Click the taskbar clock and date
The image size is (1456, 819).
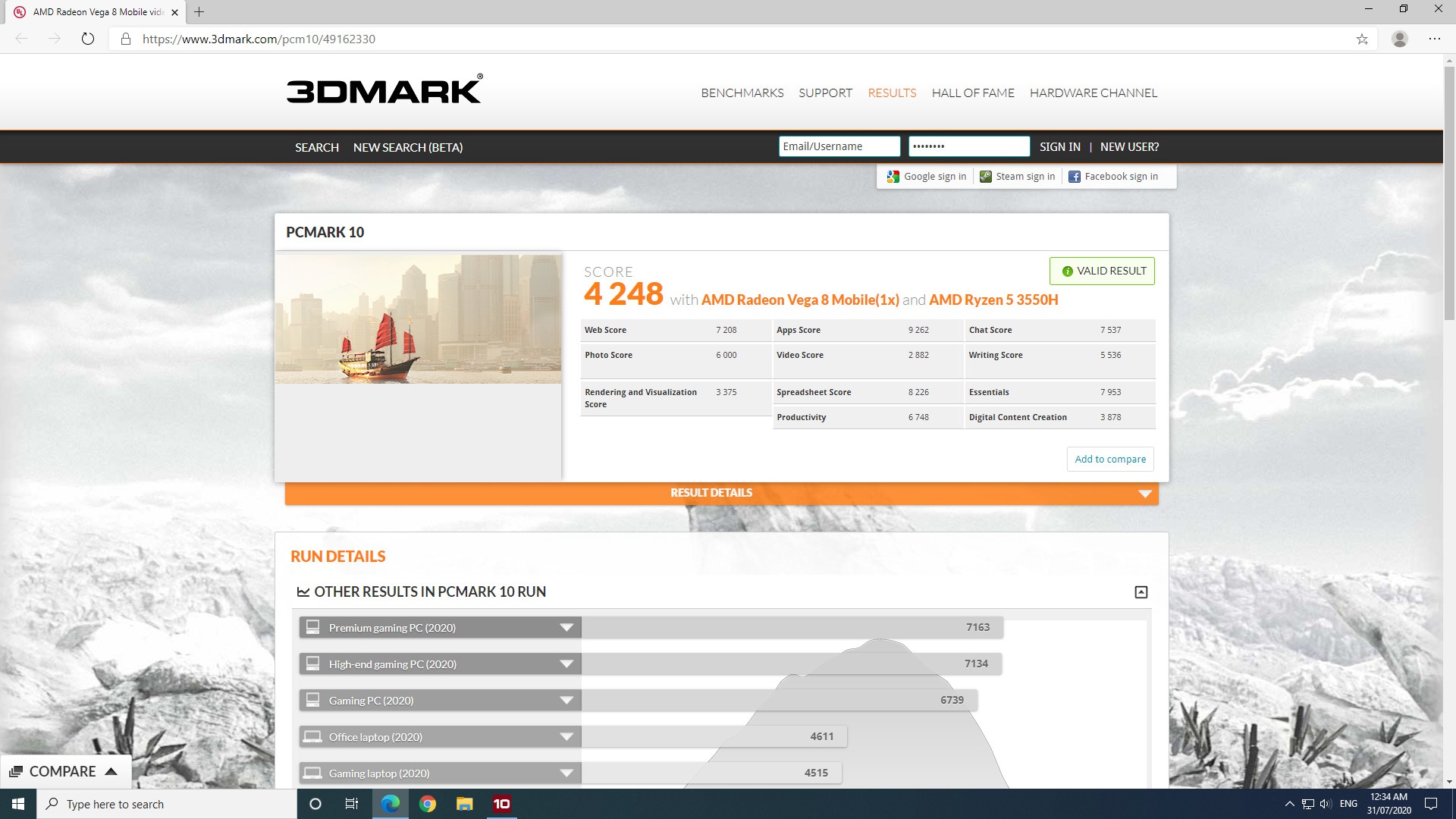click(1389, 804)
